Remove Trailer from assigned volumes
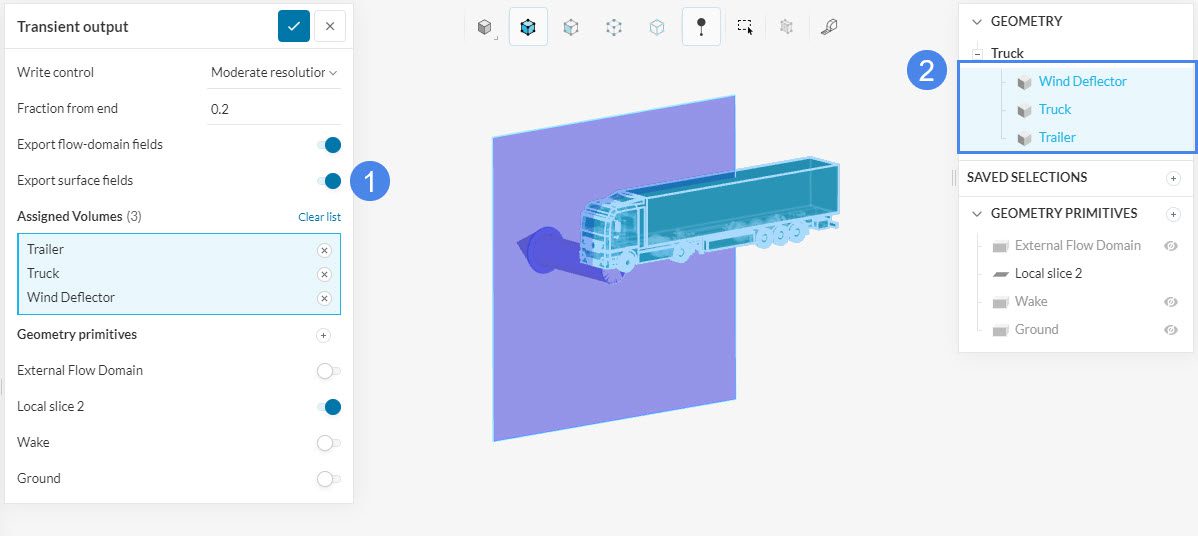Image resolution: width=1198 pixels, height=536 pixels. click(x=324, y=250)
